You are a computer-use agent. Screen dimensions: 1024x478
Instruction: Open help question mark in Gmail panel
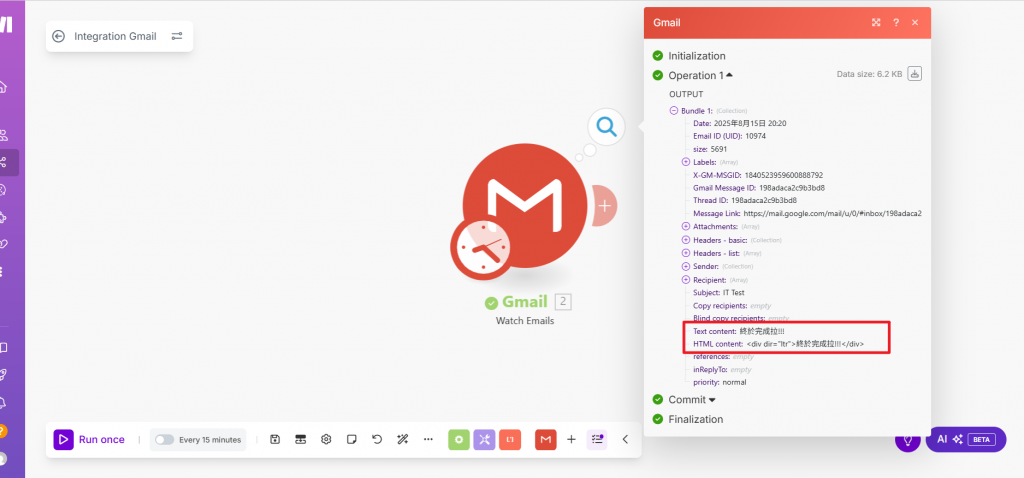click(x=896, y=22)
